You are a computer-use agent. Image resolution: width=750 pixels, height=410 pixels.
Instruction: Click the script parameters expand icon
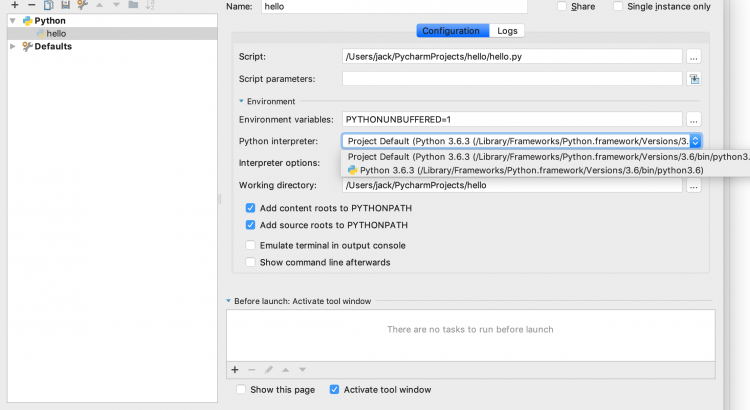pos(694,78)
